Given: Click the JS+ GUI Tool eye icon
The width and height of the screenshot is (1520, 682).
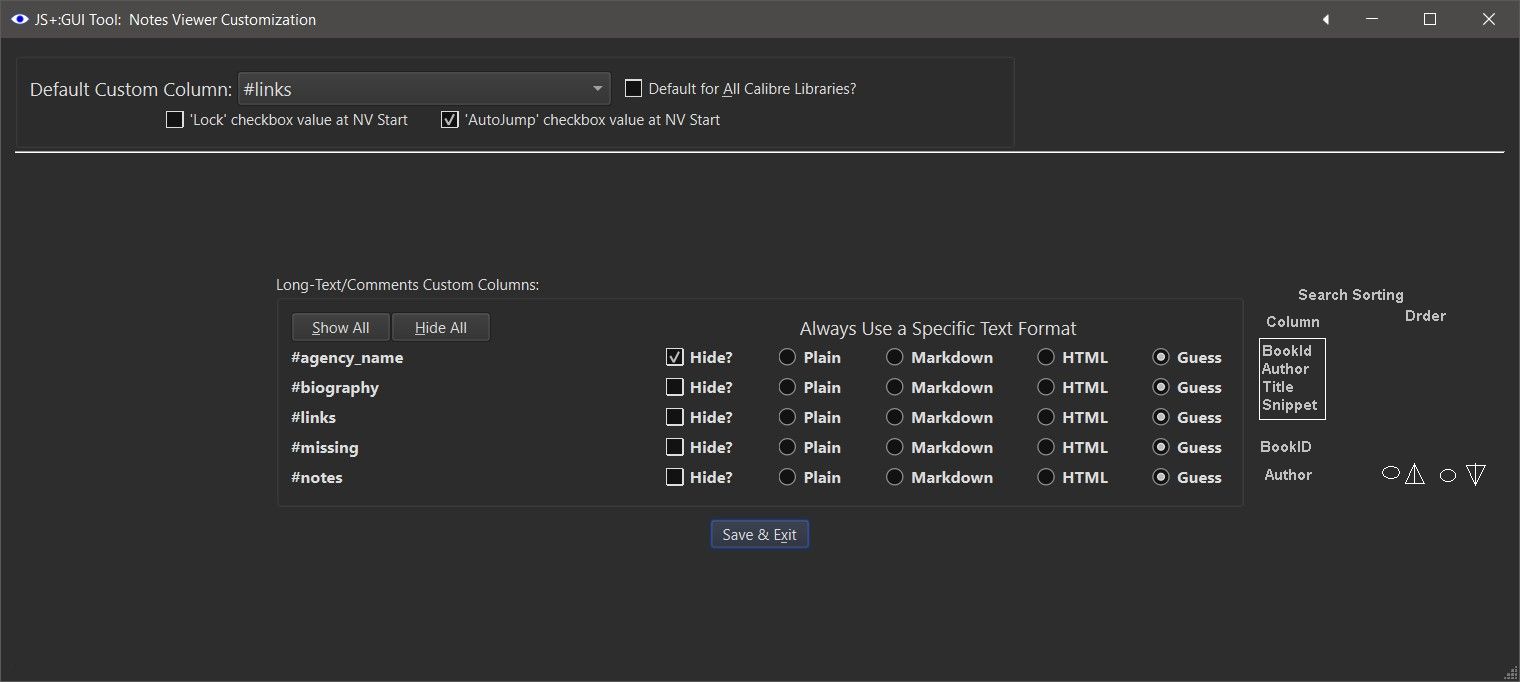Looking at the screenshot, I should (x=19, y=19).
